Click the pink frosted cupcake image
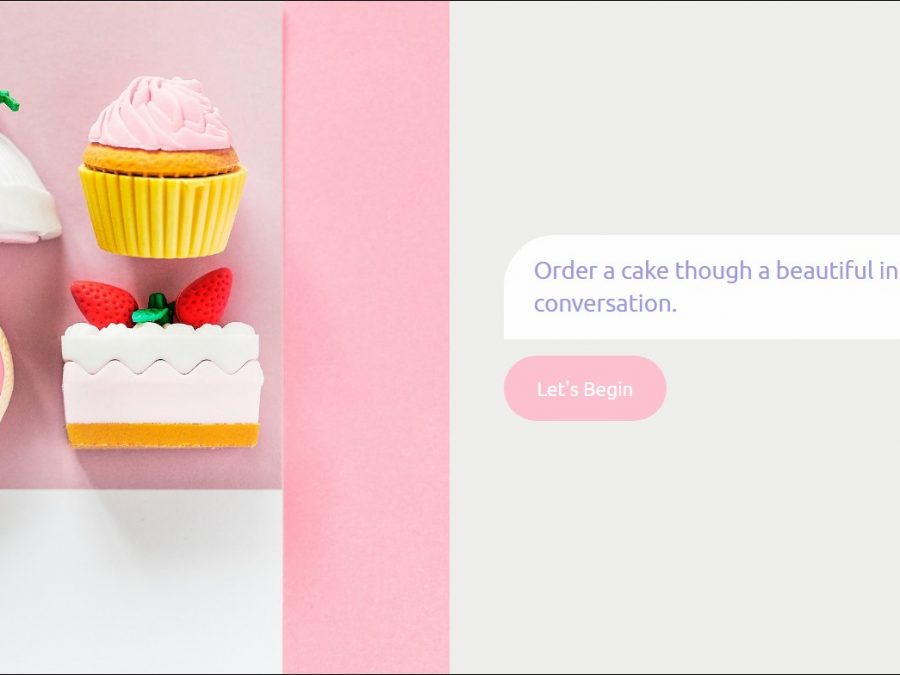Screen dimensions: 900x675 click(162, 166)
